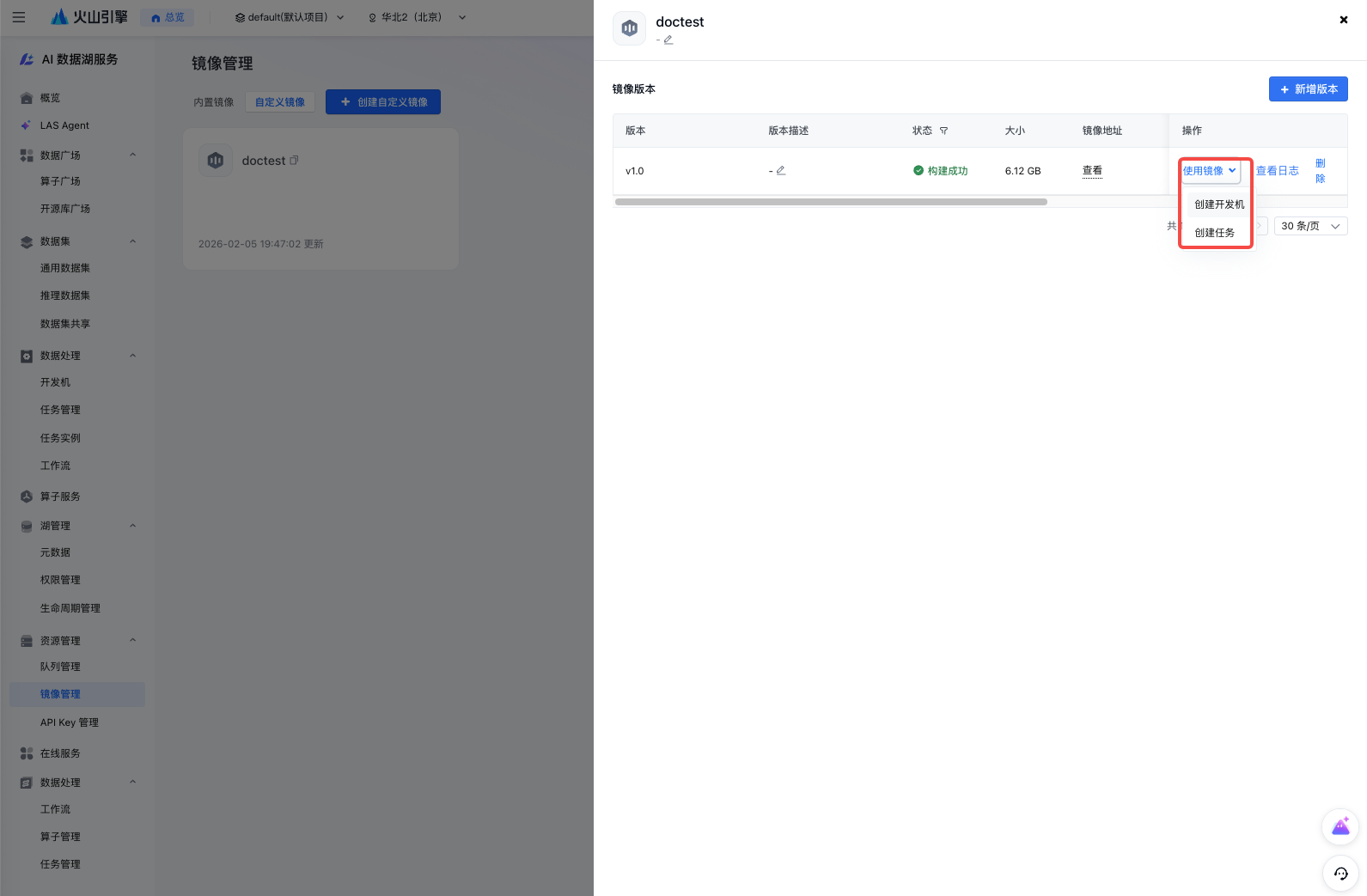Choose 创建开发机 from the dropdown menu
This screenshot has height=896, width=1367.
pos(1218,204)
